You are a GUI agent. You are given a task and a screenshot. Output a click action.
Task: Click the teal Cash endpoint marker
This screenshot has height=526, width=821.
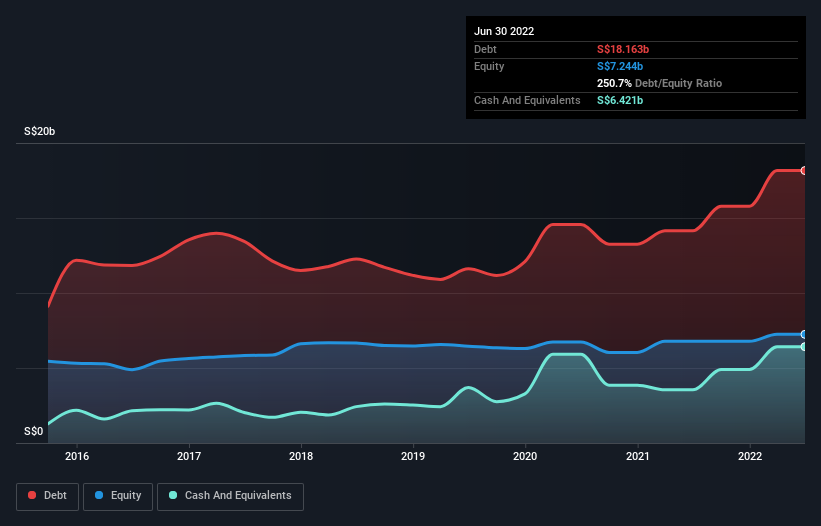point(804,347)
